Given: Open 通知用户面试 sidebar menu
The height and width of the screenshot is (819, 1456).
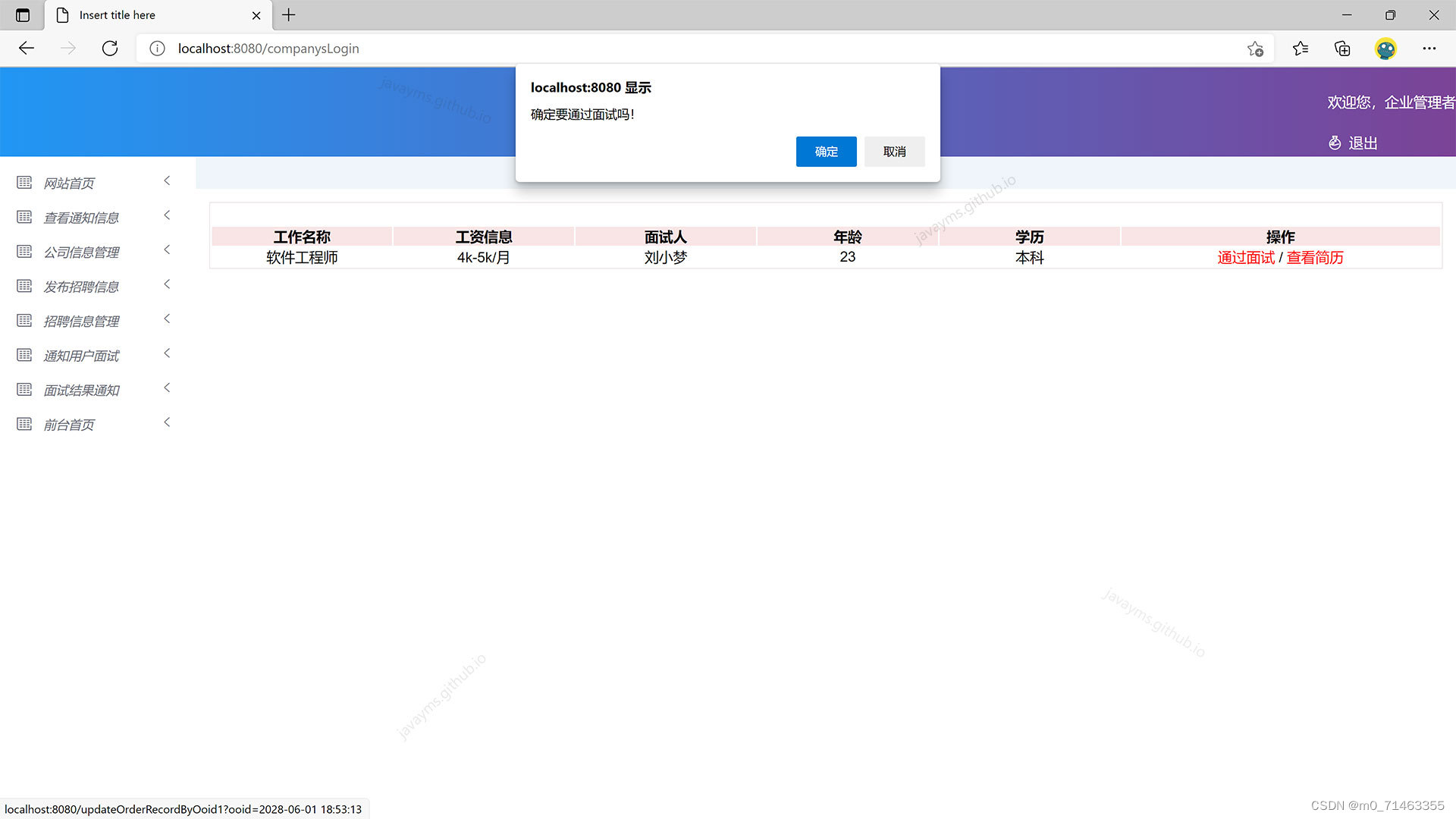Looking at the screenshot, I should coord(81,356).
